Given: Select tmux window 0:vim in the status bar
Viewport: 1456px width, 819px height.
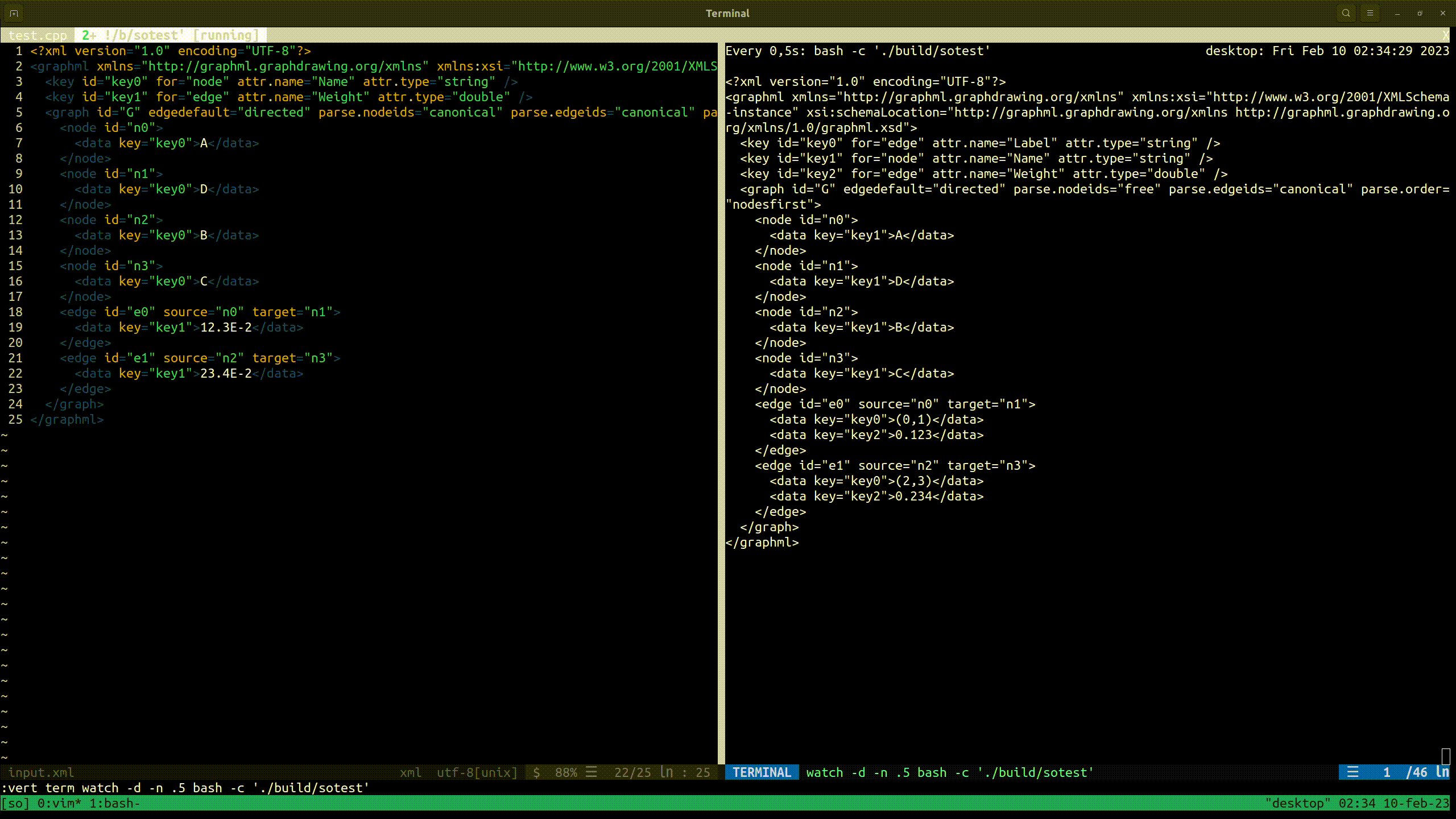Looking at the screenshot, I should [59, 803].
